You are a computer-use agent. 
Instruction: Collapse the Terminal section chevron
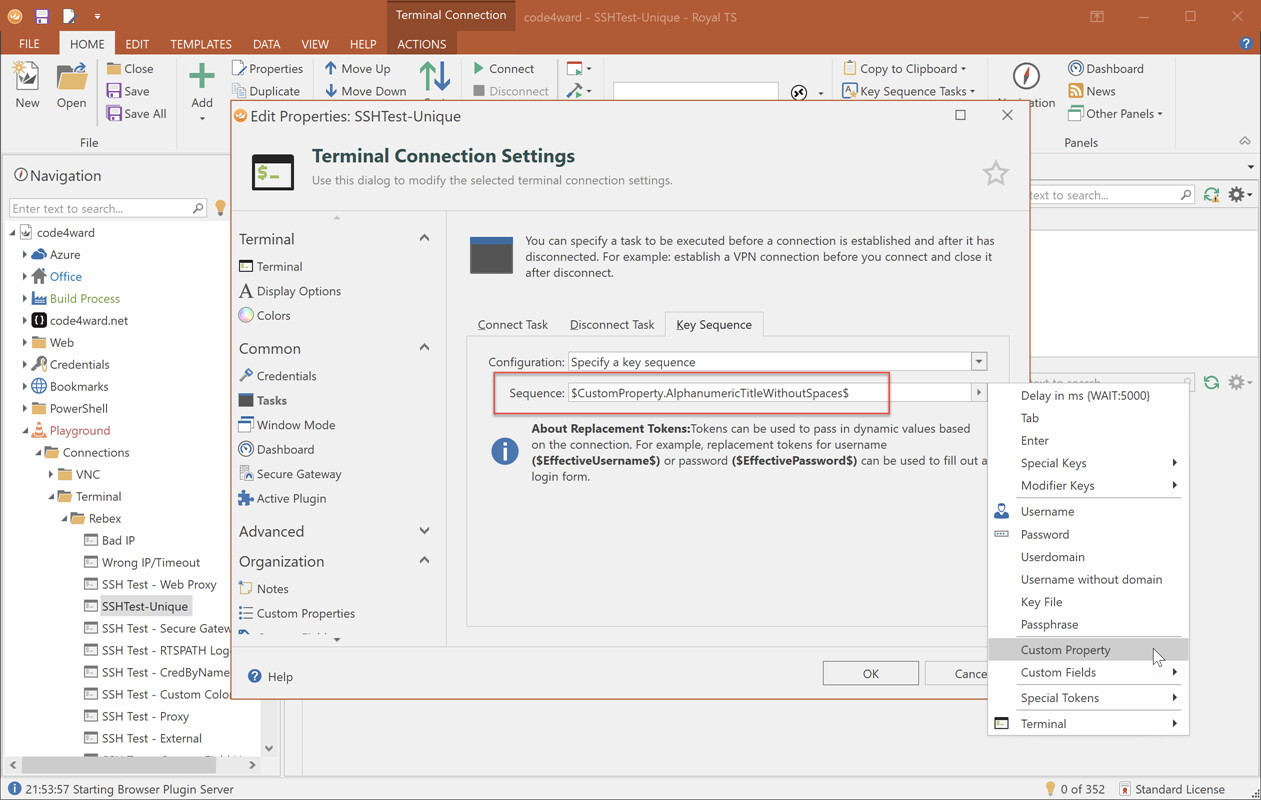pos(424,239)
